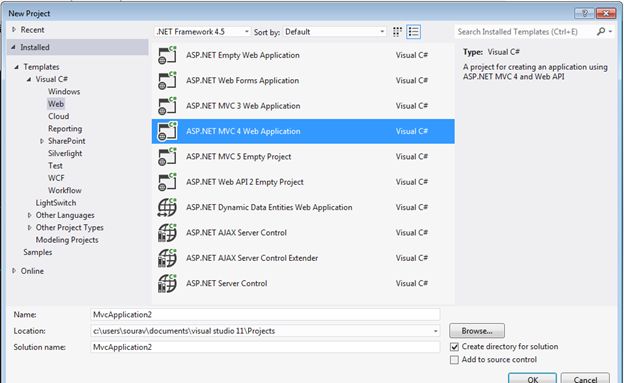Select ASP.NET AJAX Server Control text
This screenshot has width=624, height=383.
click(x=236, y=233)
